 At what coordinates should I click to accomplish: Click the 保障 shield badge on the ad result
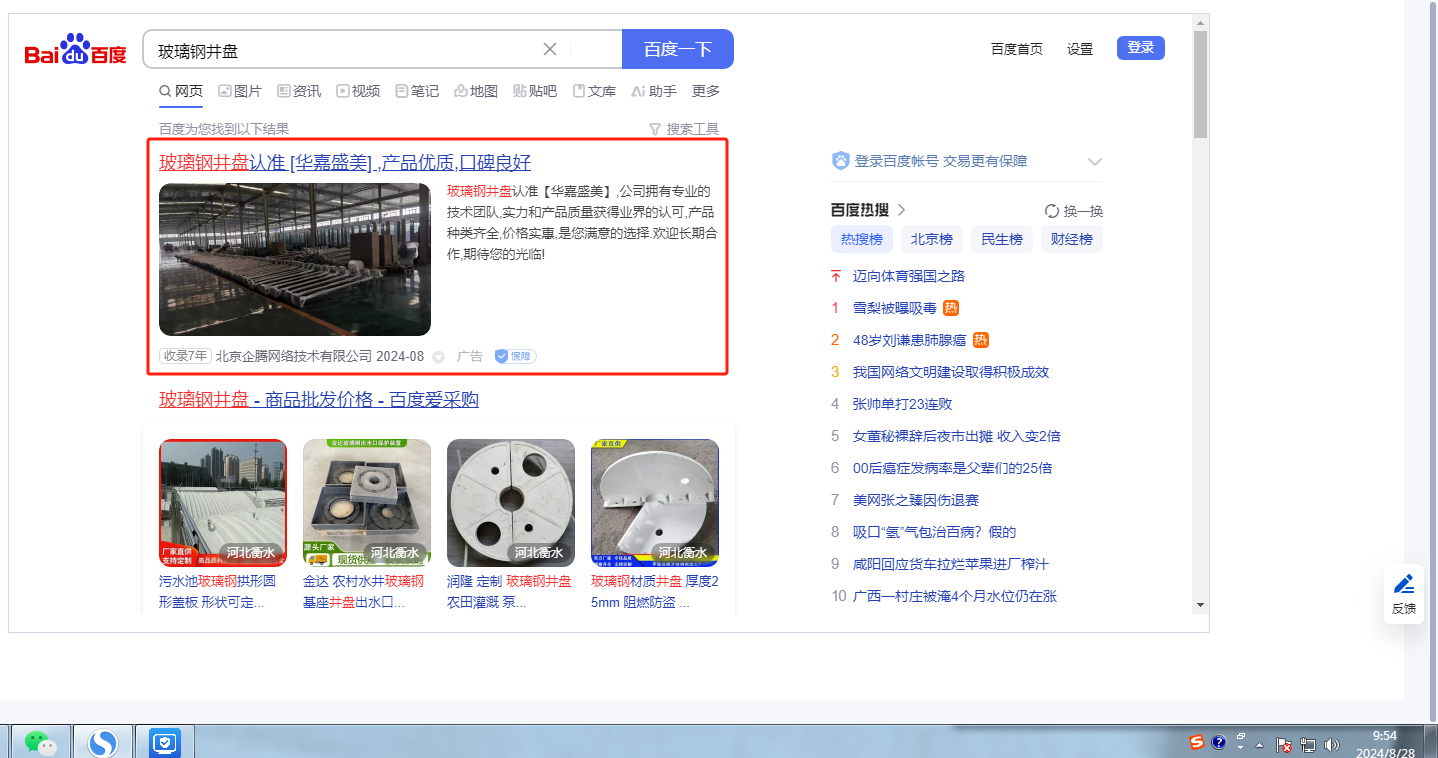coord(515,356)
